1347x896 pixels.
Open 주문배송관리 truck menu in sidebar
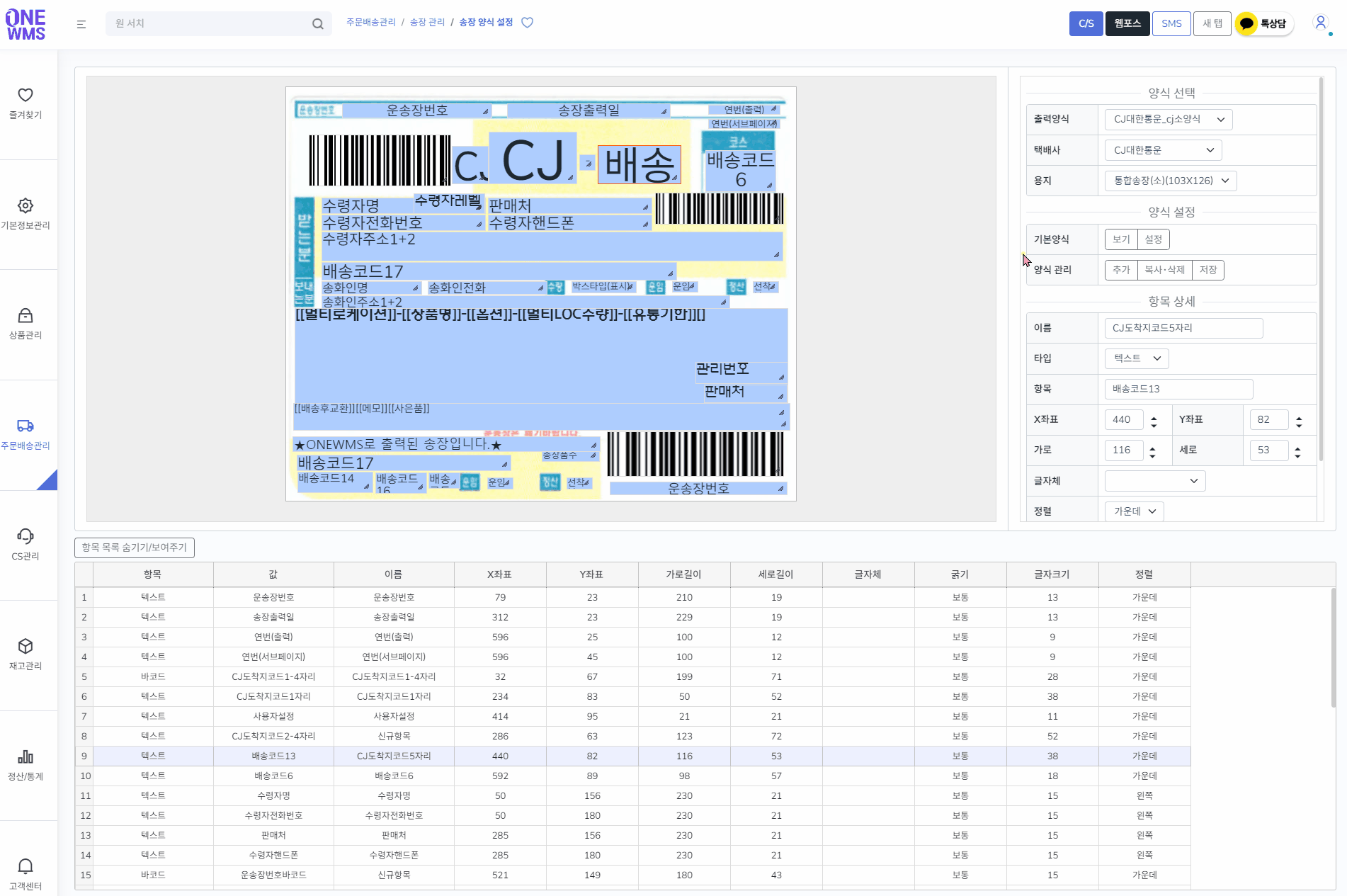(25, 434)
